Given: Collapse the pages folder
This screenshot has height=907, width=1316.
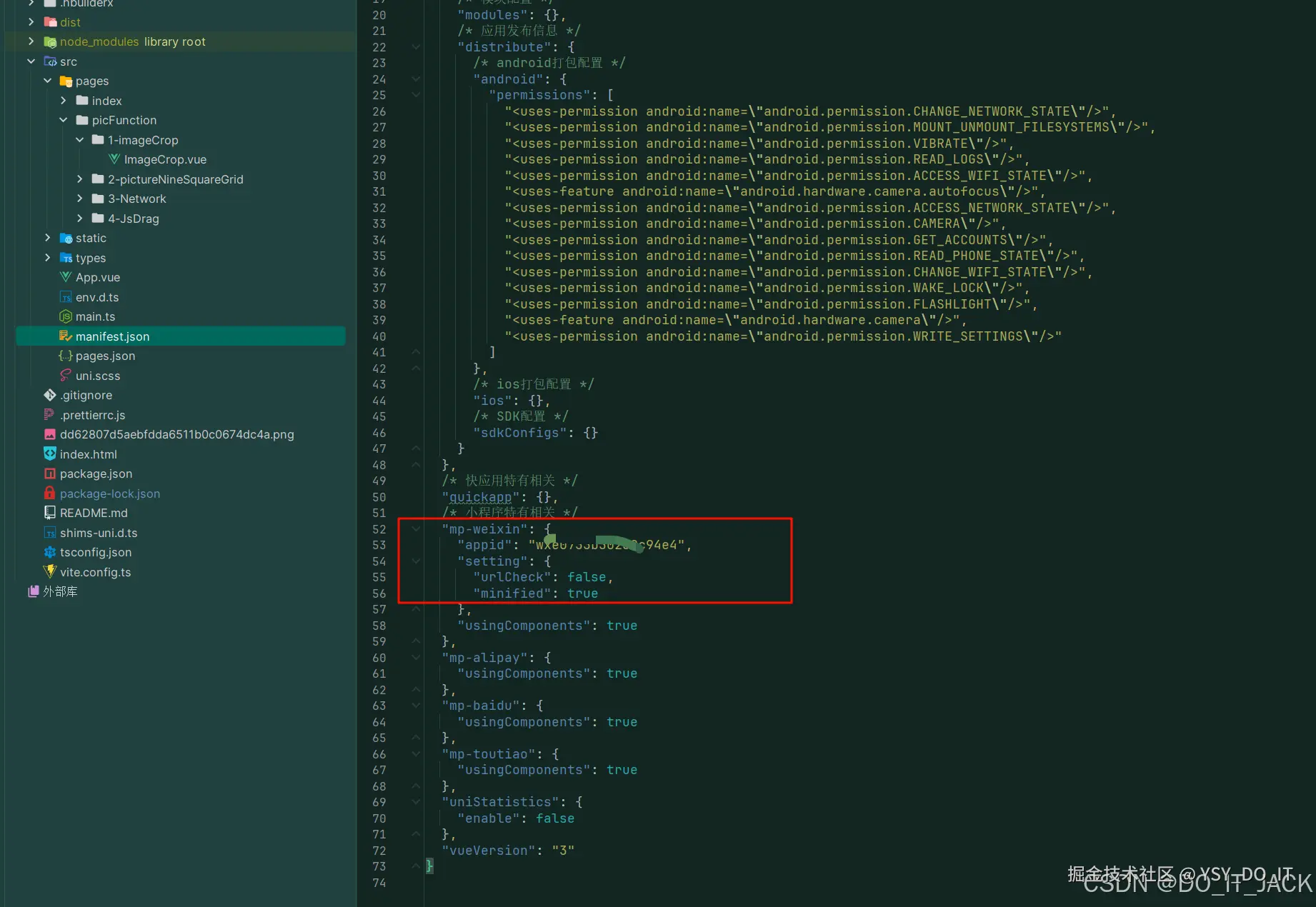Looking at the screenshot, I should [47, 81].
